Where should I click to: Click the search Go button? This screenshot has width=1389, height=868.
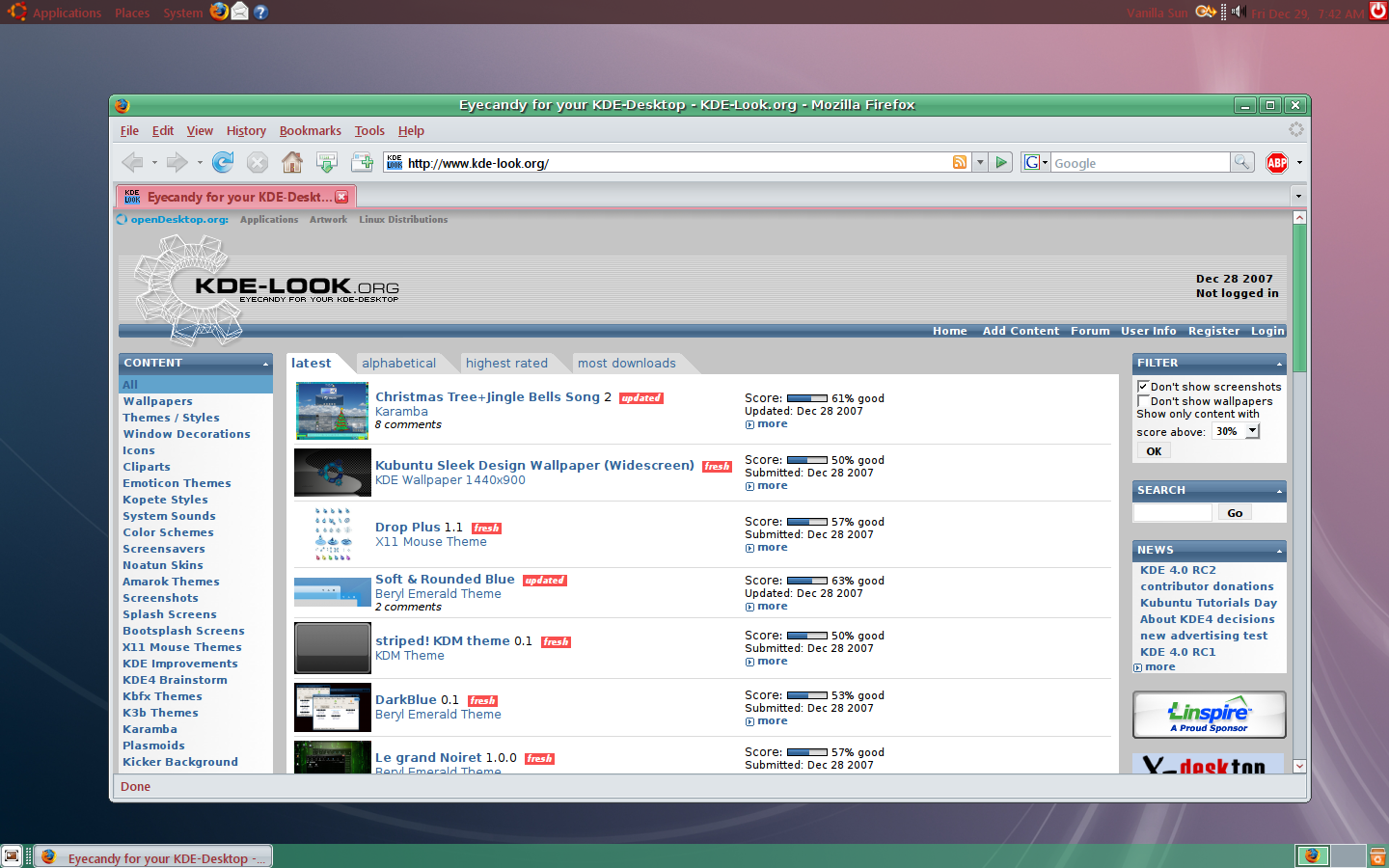point(1235,513)
